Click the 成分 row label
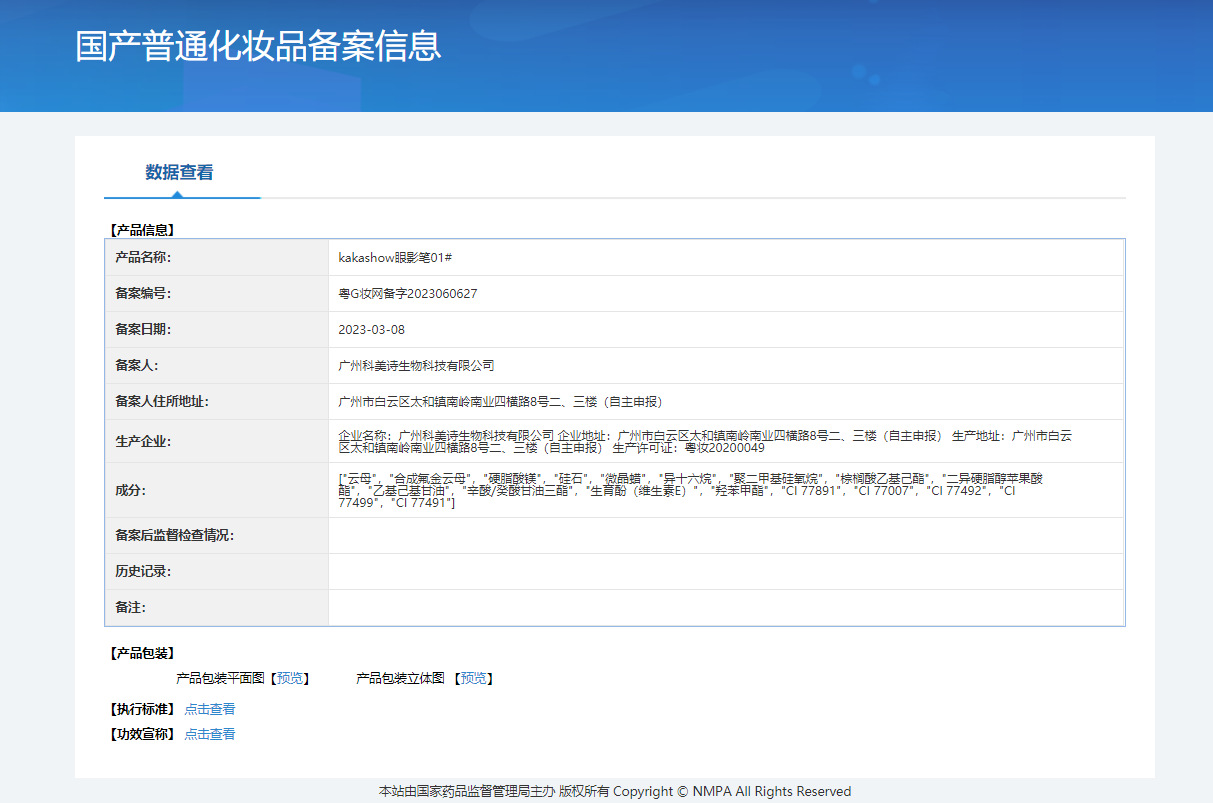The width and height of the screenshot is (1213, 803). 130,490
